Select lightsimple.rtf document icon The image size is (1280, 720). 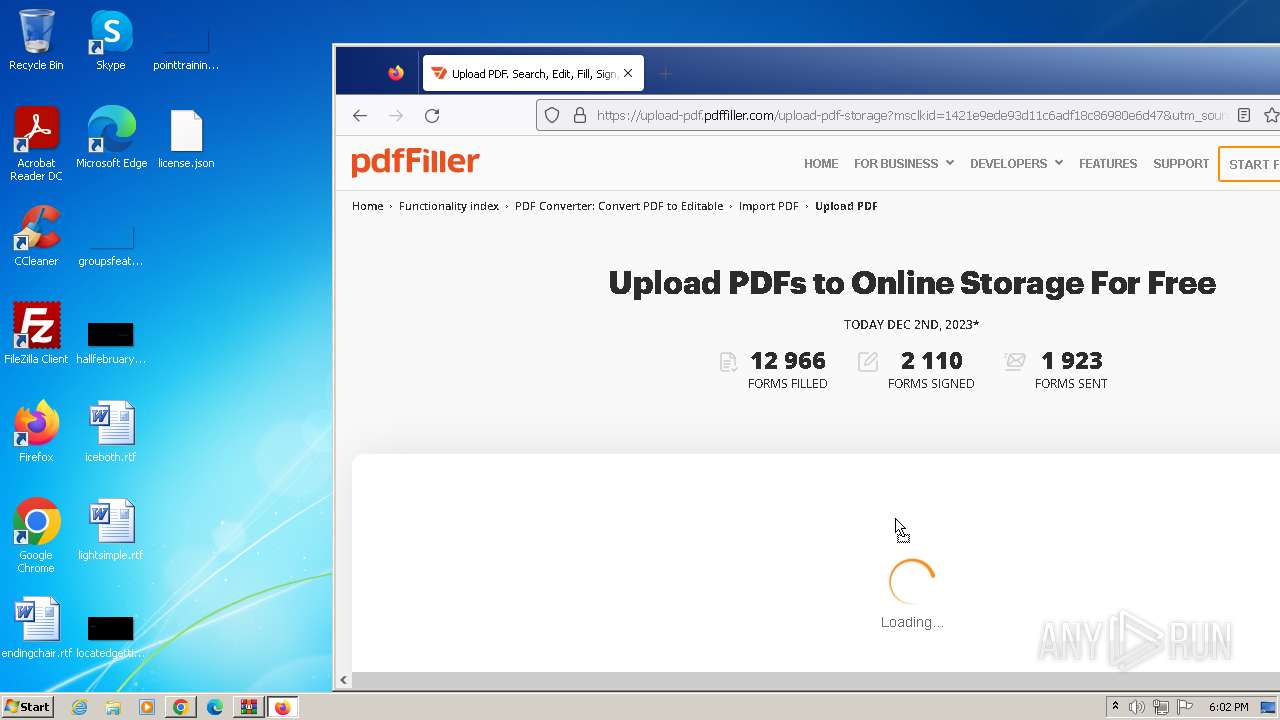(111, 530)
